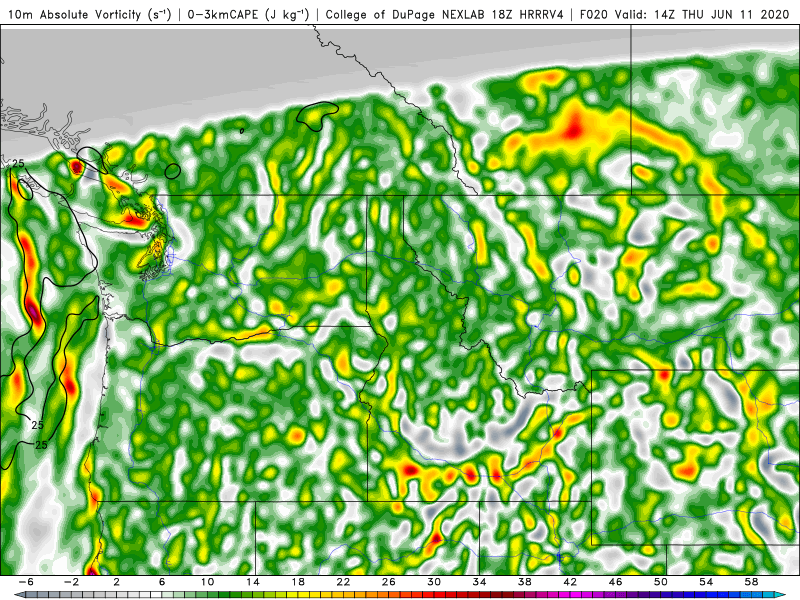Click 'Valid: 14Z THU JUN 11 2020' text
800x600 pixels.
pyautogui.click(x=702, y=15)
